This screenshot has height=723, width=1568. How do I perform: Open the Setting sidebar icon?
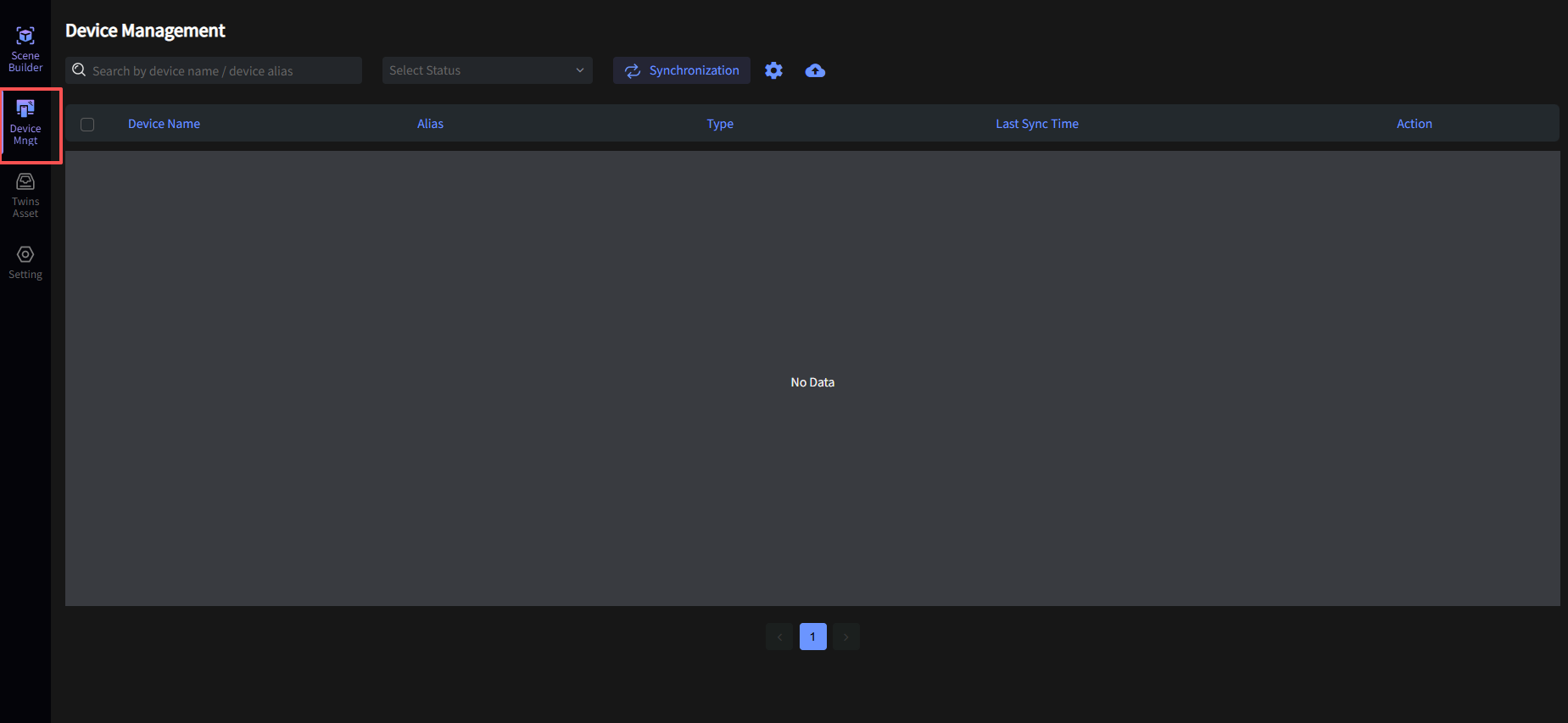25,262
